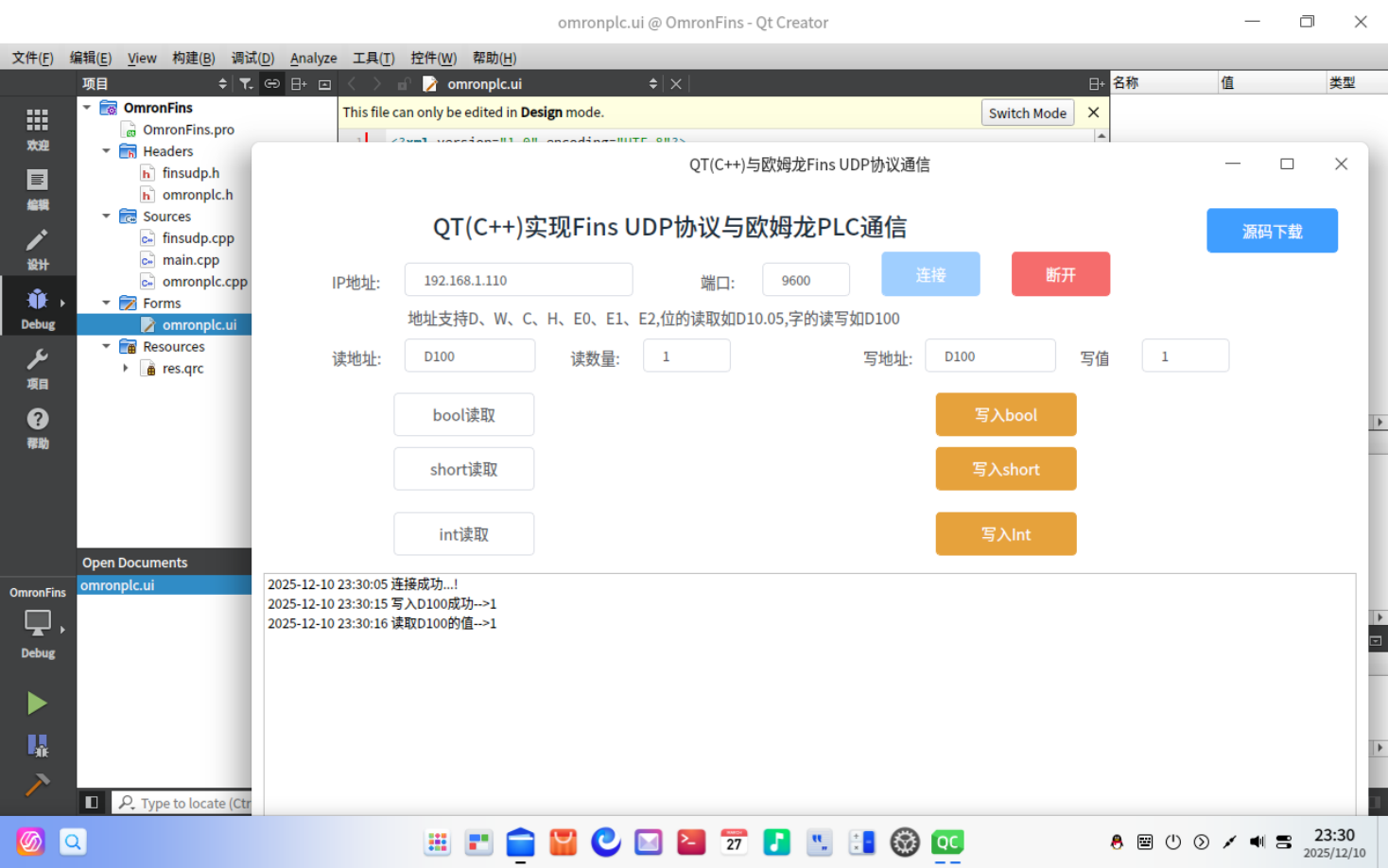Screen dimensions: 1388x868
Task: Switch to the 编辑 (Edit) mode
Action: coord(38,189)
